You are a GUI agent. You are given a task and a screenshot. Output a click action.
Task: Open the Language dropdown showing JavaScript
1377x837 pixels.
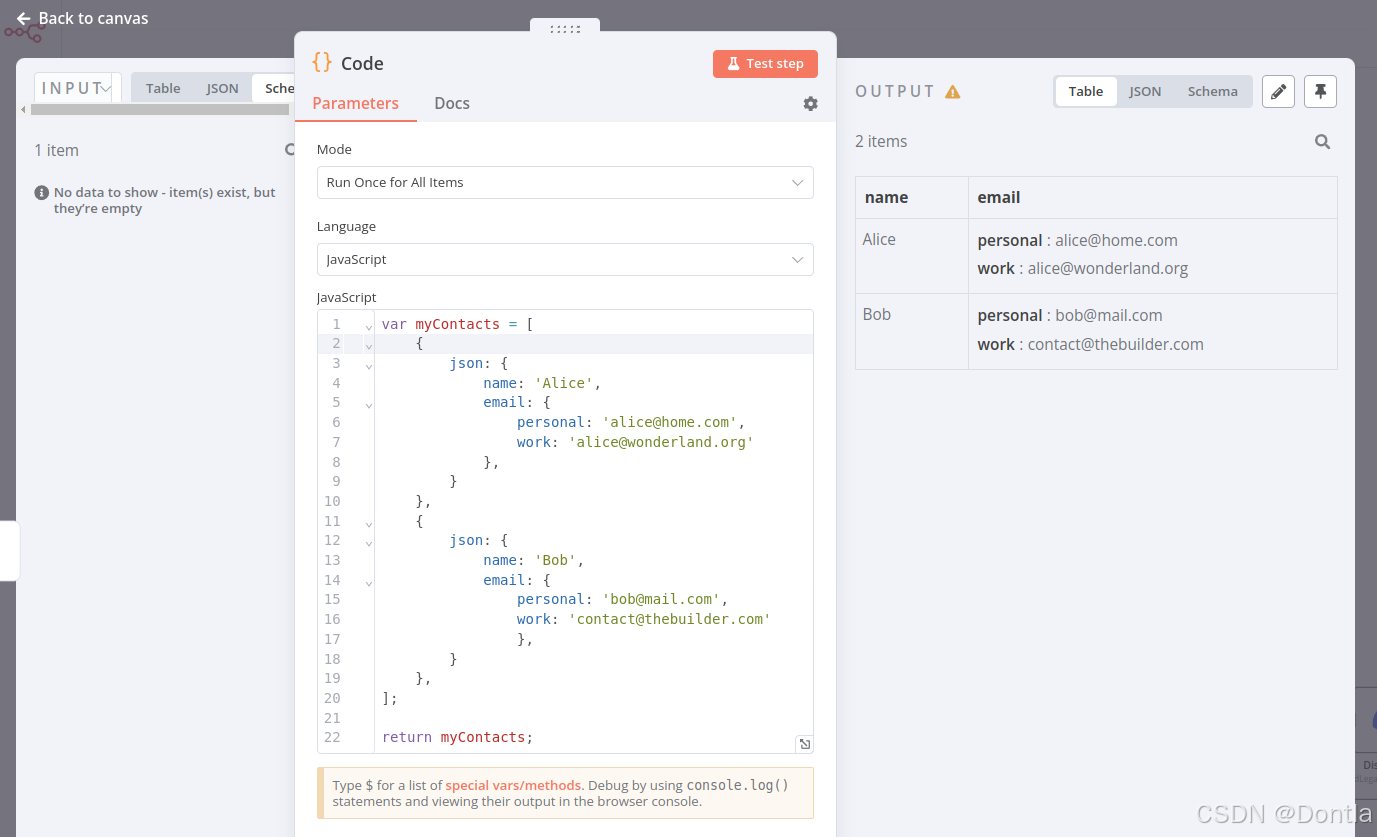[x=565, y=260]
